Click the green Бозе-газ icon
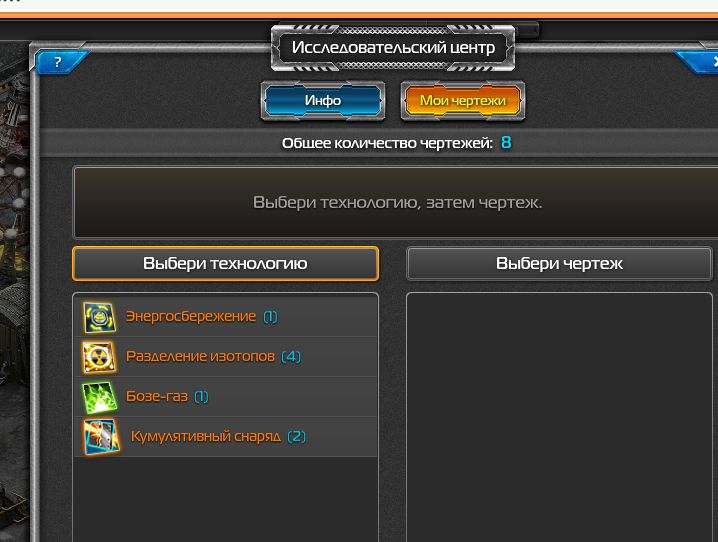The width and height of the screenshot is (718, 542). (x=99, y=397)
